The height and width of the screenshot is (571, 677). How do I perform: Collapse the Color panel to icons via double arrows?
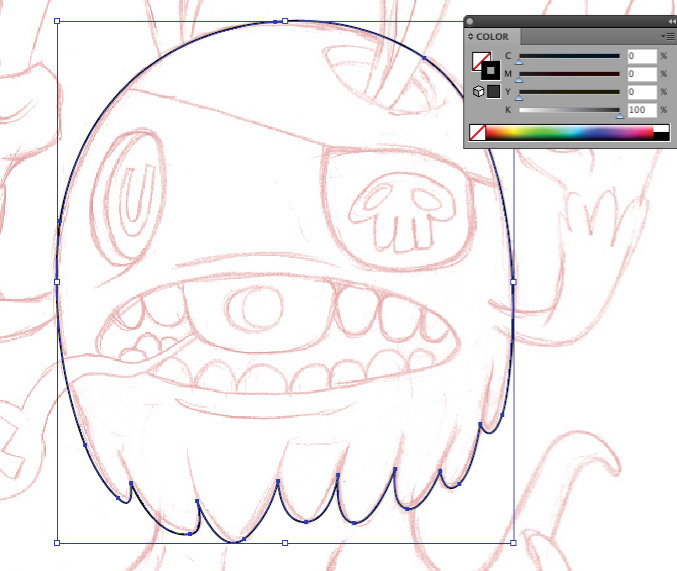click(x=673, y=22)
